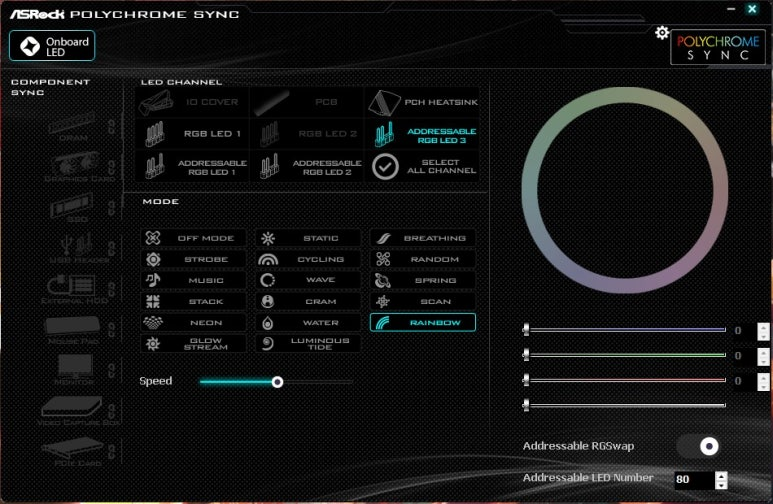The image size is (773, 504).
Task: Decrease the green value stepper
Action: pos(763,361)
